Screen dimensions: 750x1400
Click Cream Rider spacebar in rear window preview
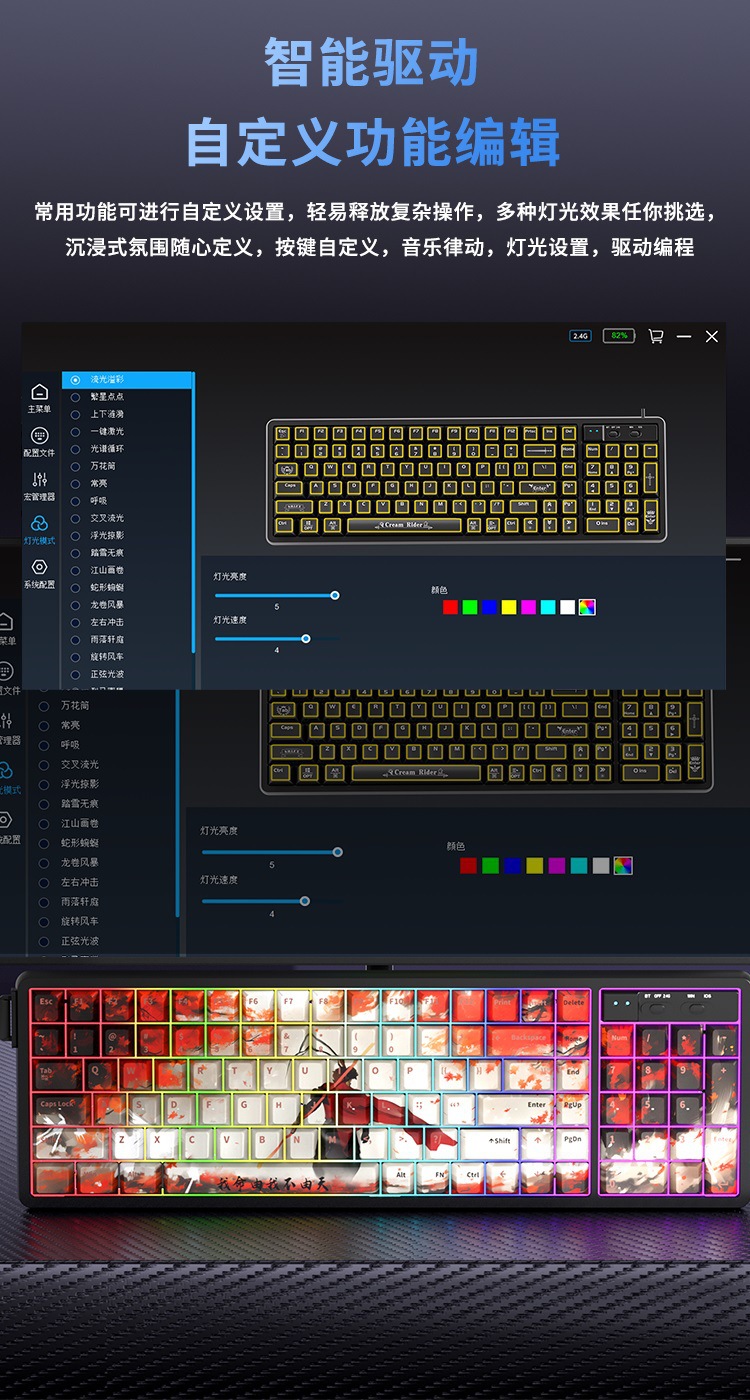pos(416,772)
